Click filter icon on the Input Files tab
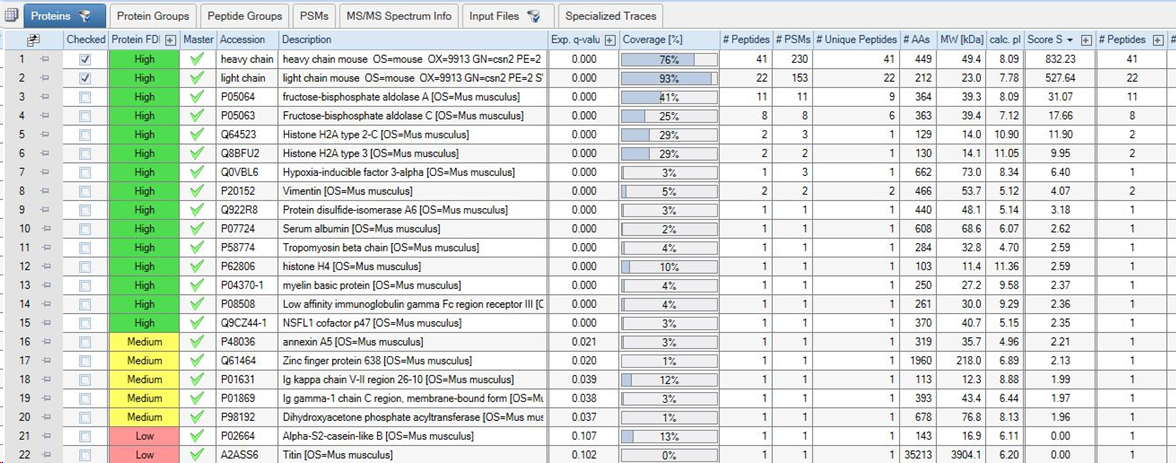Image resolution: width=1176 pixels, height=463 pixels. coord(534,16)
